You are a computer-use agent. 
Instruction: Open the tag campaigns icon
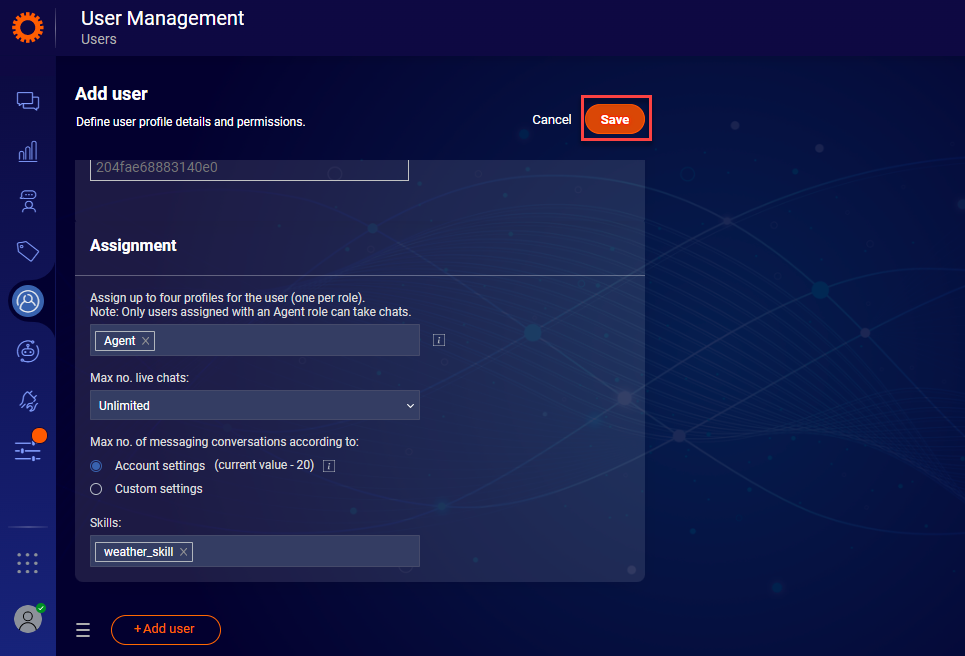point(28,251)
